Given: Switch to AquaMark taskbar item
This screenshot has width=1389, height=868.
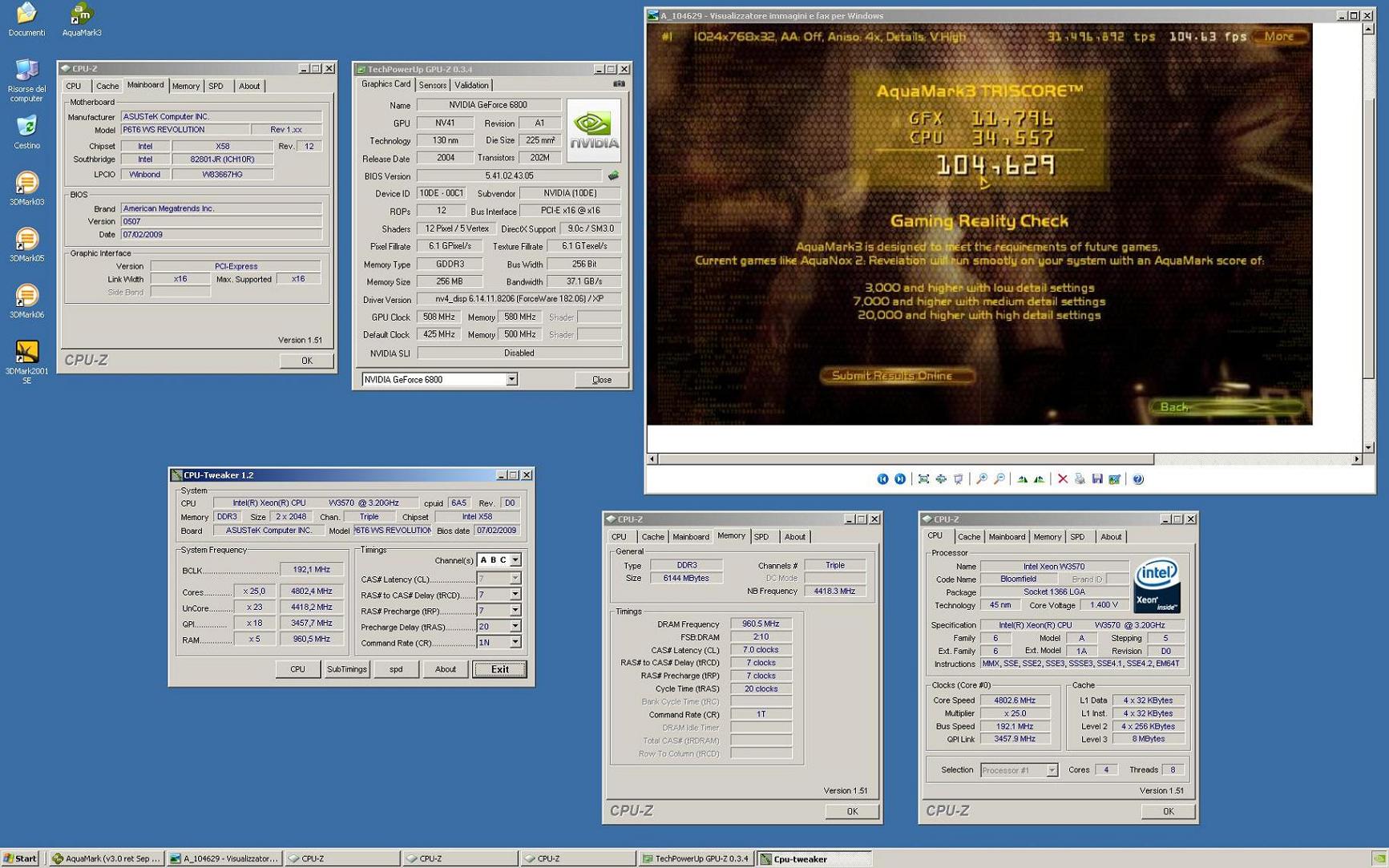Looking at the screenshot, I should pyautogui.click(x=106, y=858).
